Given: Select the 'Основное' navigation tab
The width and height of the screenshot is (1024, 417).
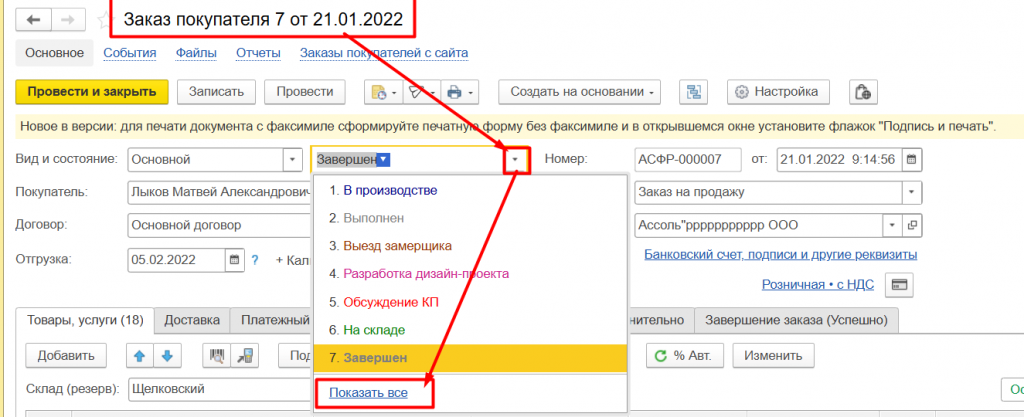Looking at the screenshot, I should pos(55,53).
